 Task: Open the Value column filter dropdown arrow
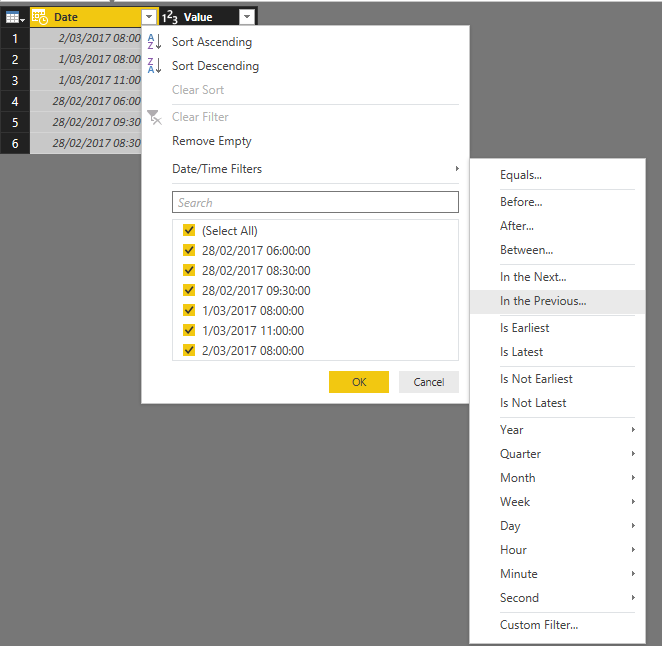pos(247,17)
